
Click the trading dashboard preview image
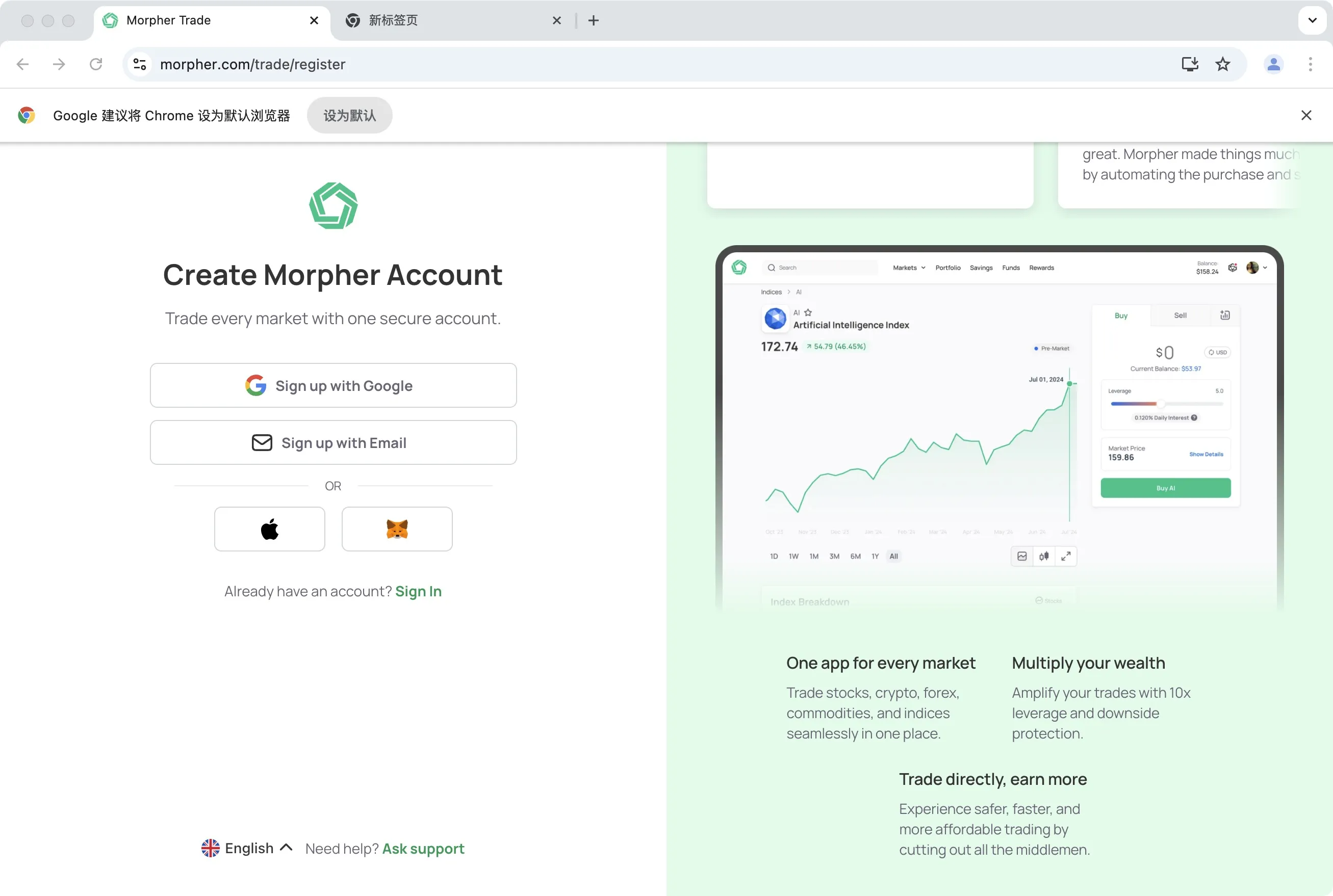999,429
